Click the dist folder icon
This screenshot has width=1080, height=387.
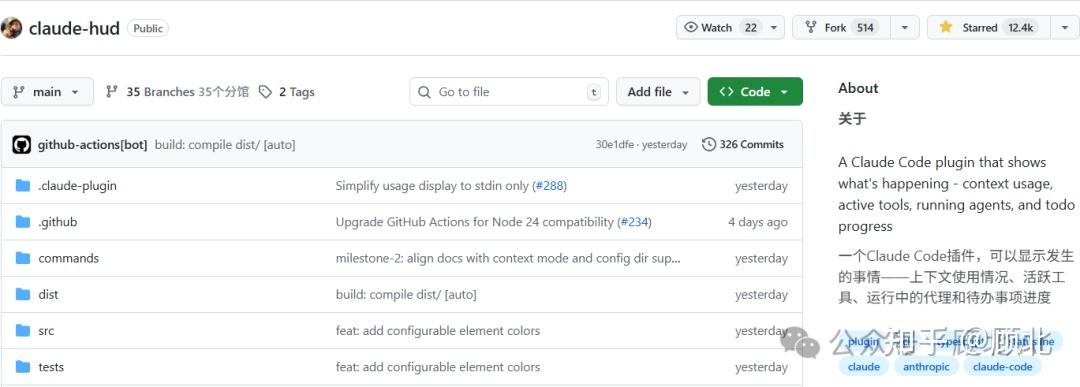click(x=23, y=294)
